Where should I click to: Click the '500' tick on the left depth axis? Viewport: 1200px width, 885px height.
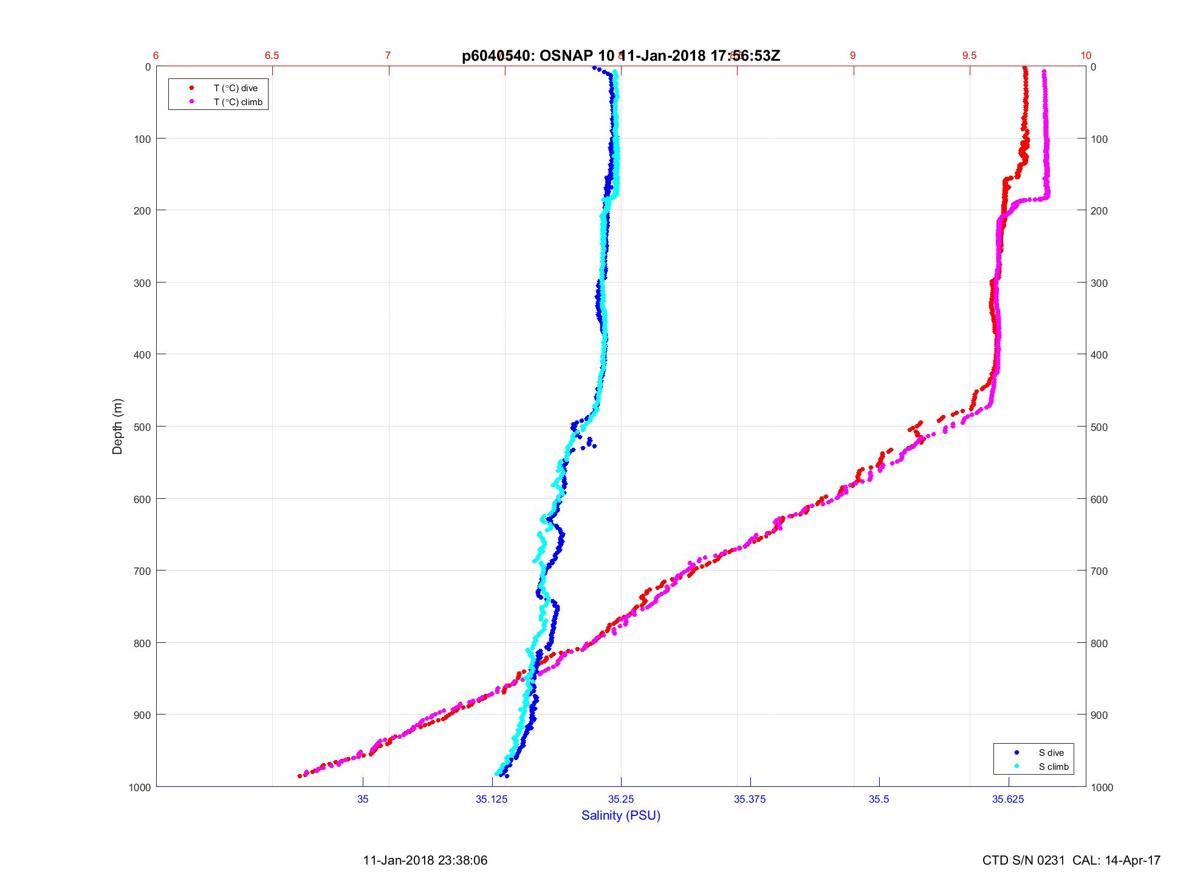(141, 427)
